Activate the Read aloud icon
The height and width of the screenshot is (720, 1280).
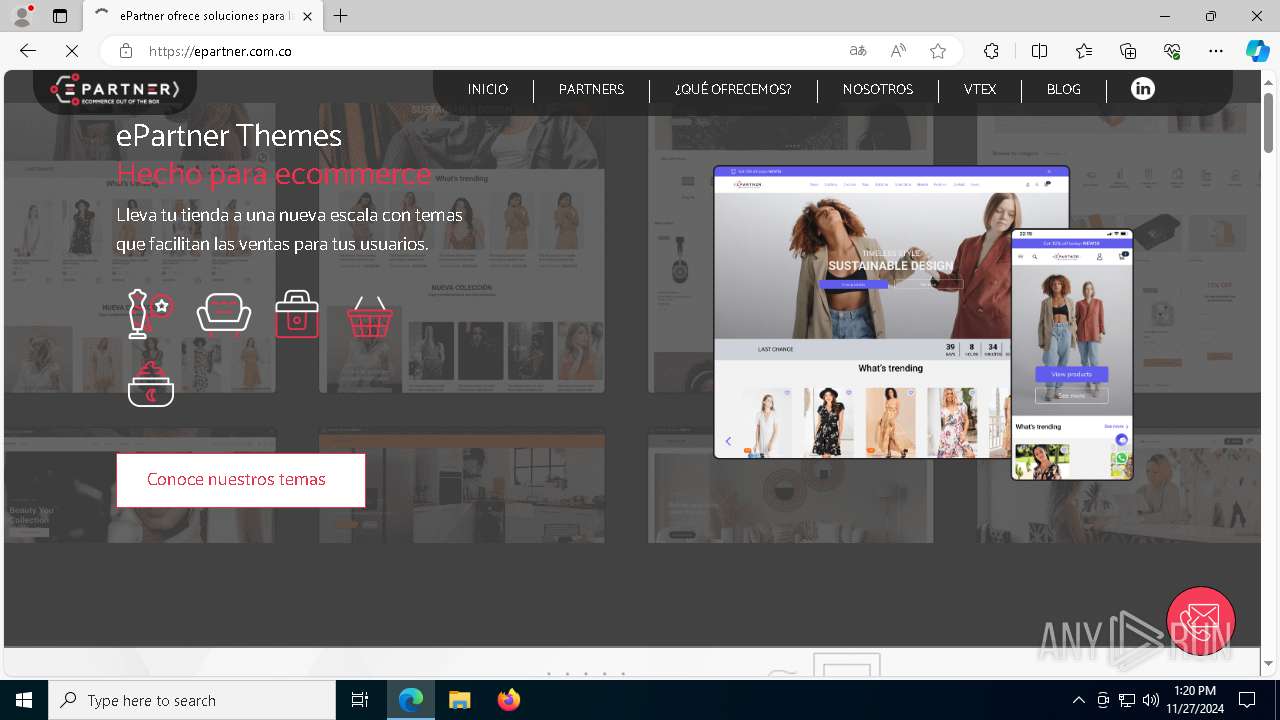(x=898, y=51)
